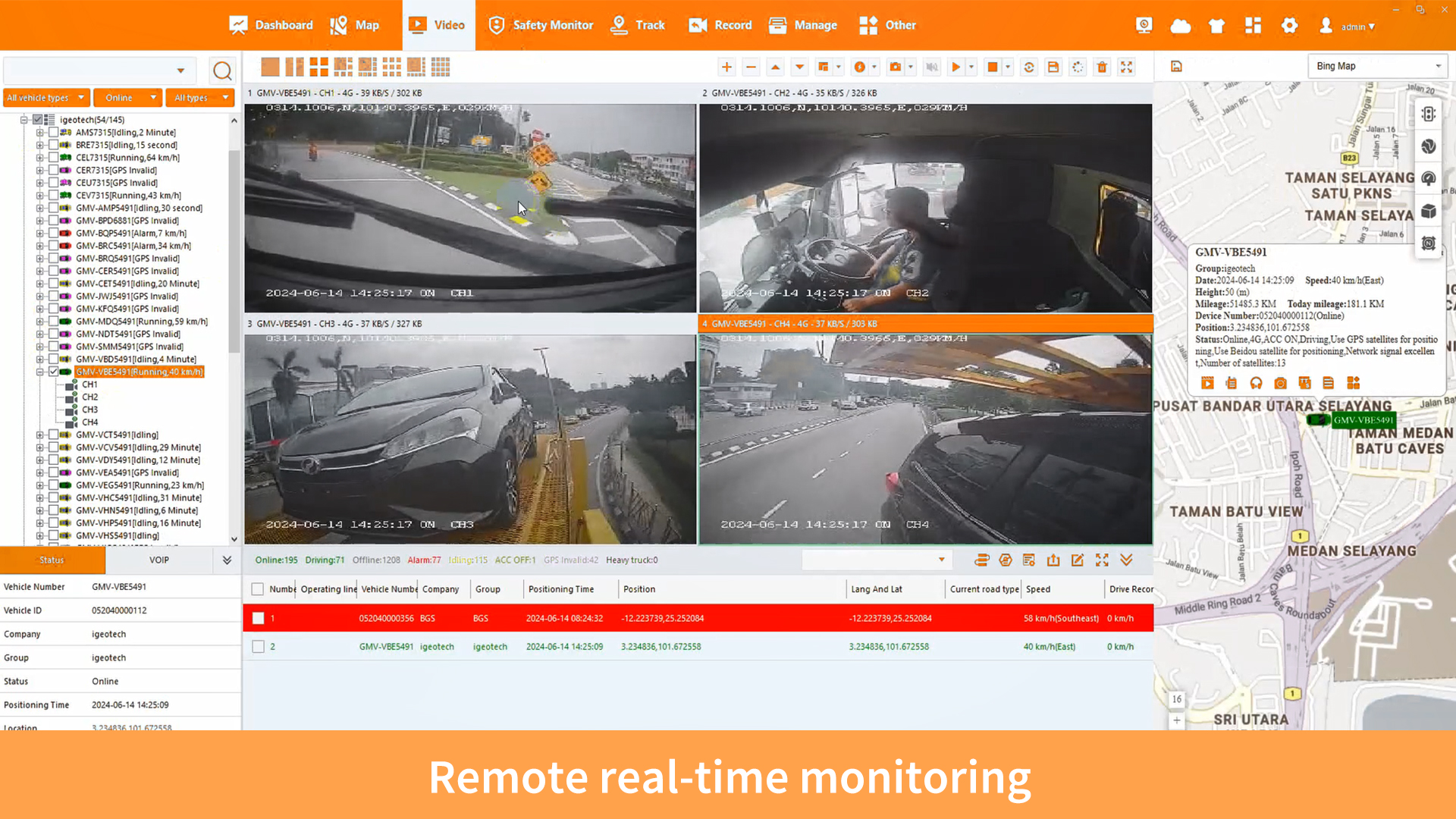
Task: Click GMV-MDQ5491 running vehicle row
Action: pyautogui.click(x=142, y=321)
